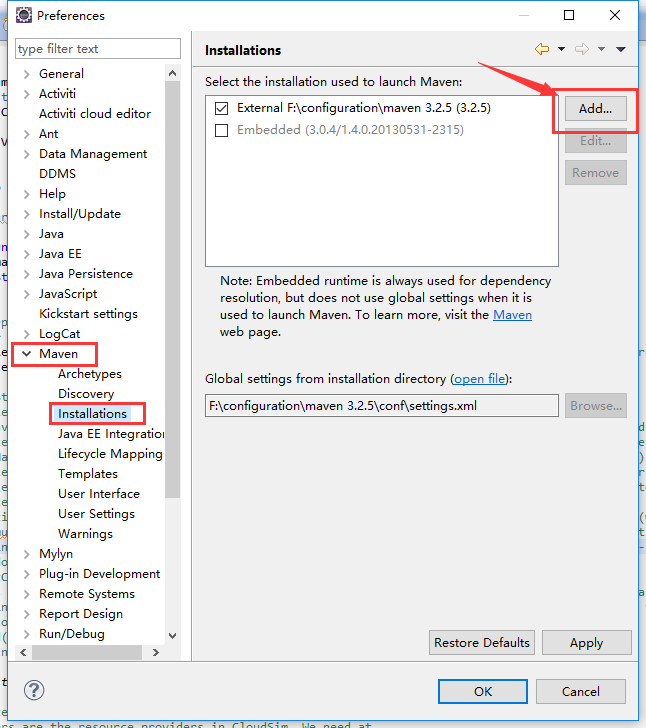Open the forward history dropdown arrow
The height and width of the screenshot is (728, 646).
601,49
